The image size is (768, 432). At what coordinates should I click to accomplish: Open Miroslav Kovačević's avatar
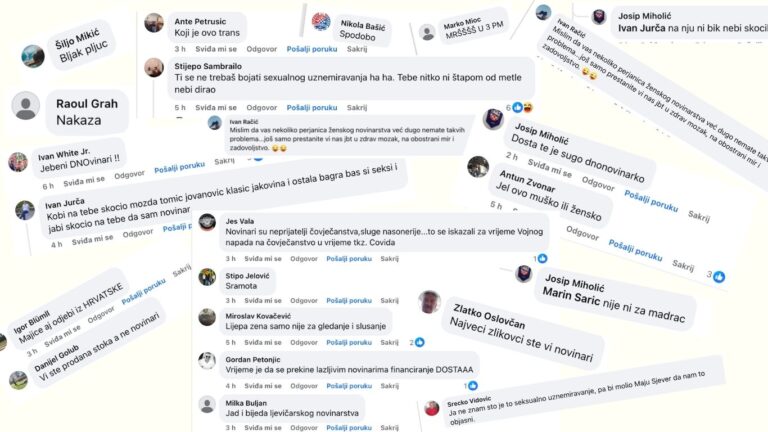click(207, 319)
